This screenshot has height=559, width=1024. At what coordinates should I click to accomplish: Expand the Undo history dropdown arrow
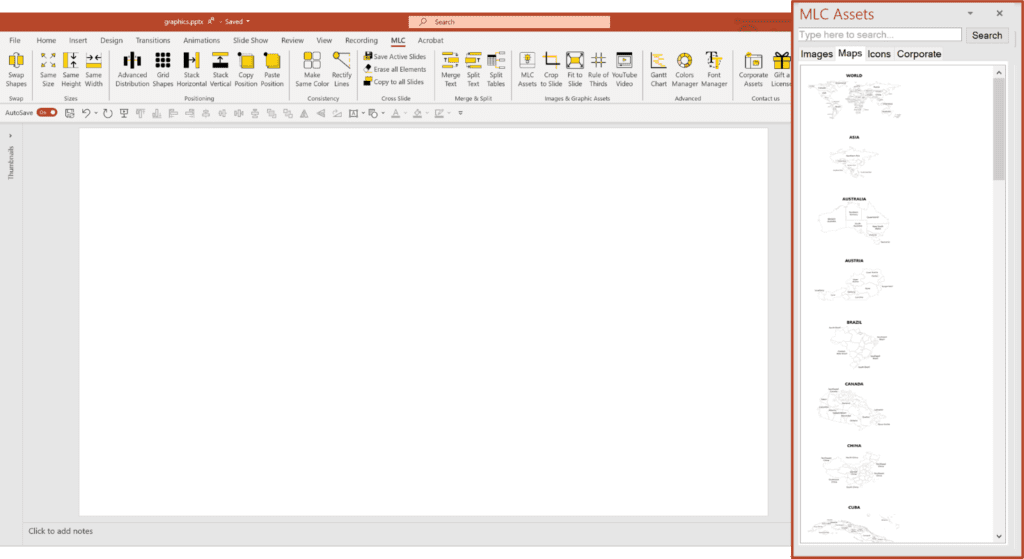[96, 113]
